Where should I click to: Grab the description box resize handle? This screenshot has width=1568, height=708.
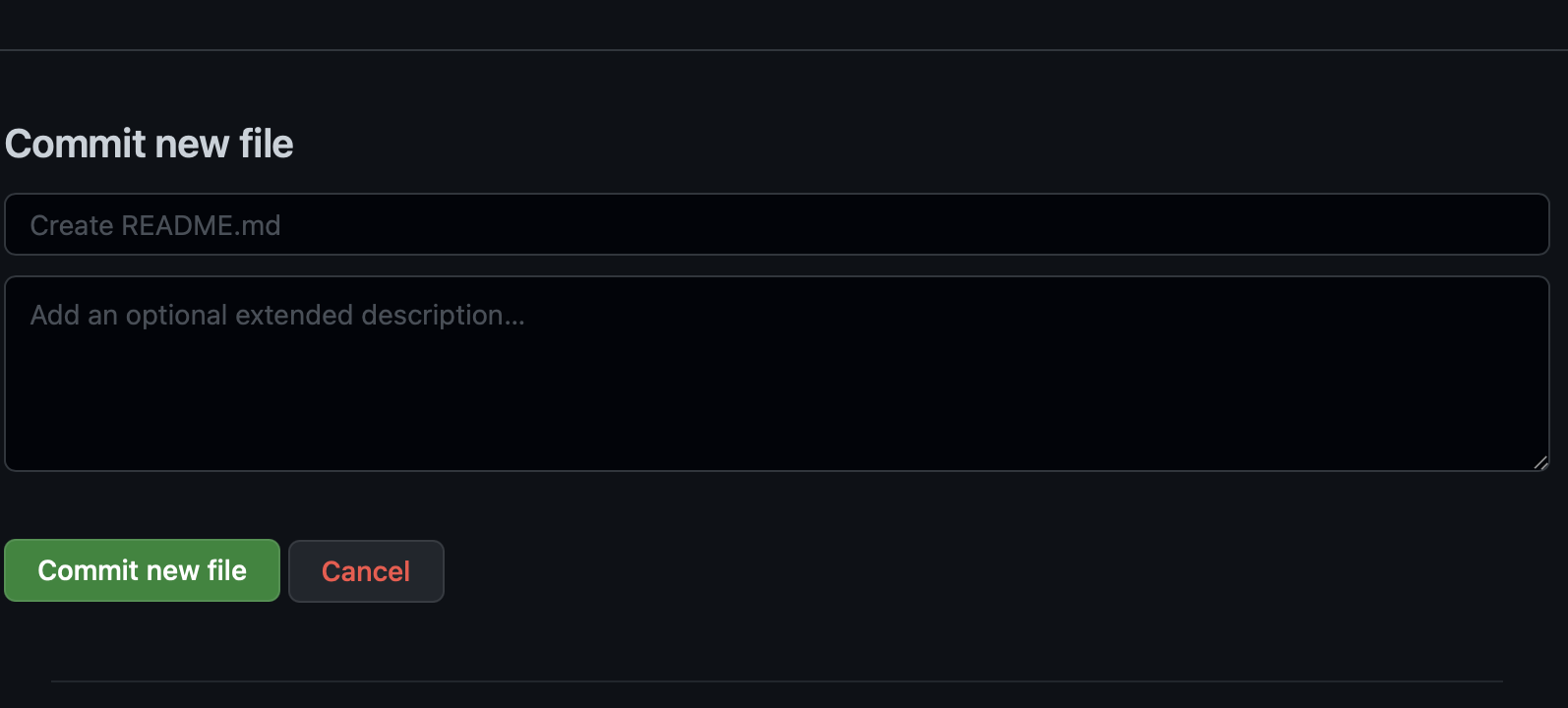pos(1540,462)
